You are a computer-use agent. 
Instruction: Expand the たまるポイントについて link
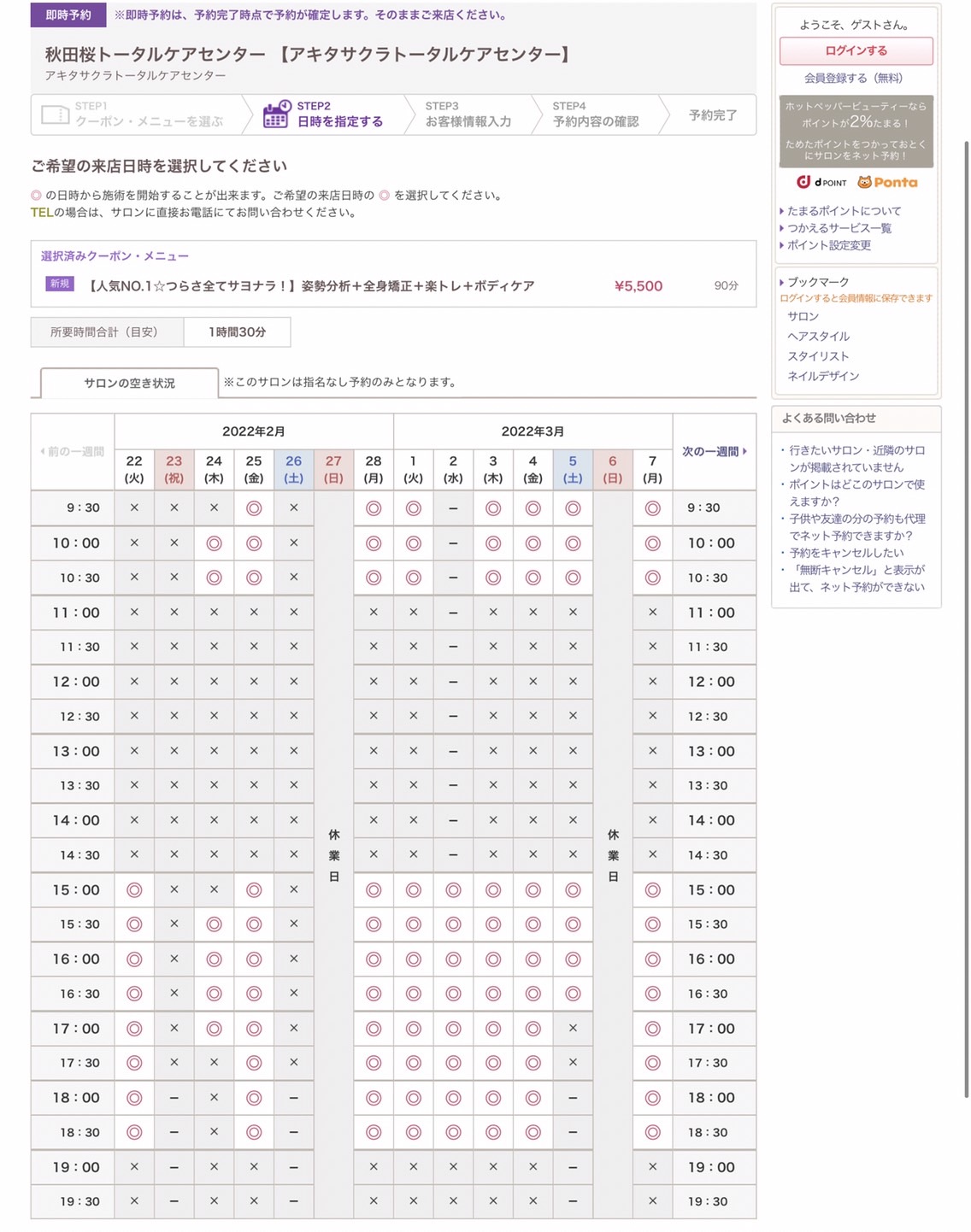click(x=844, y=211)
